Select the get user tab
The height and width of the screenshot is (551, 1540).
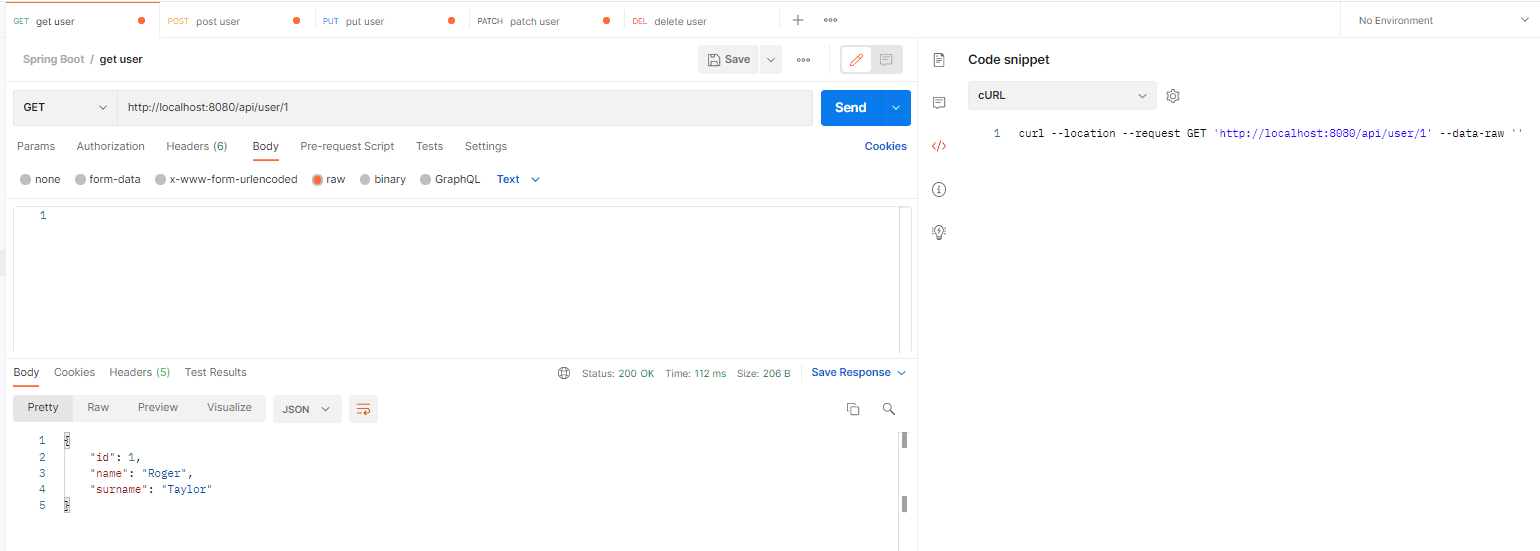pyautogui.click(x=80, y=21)
